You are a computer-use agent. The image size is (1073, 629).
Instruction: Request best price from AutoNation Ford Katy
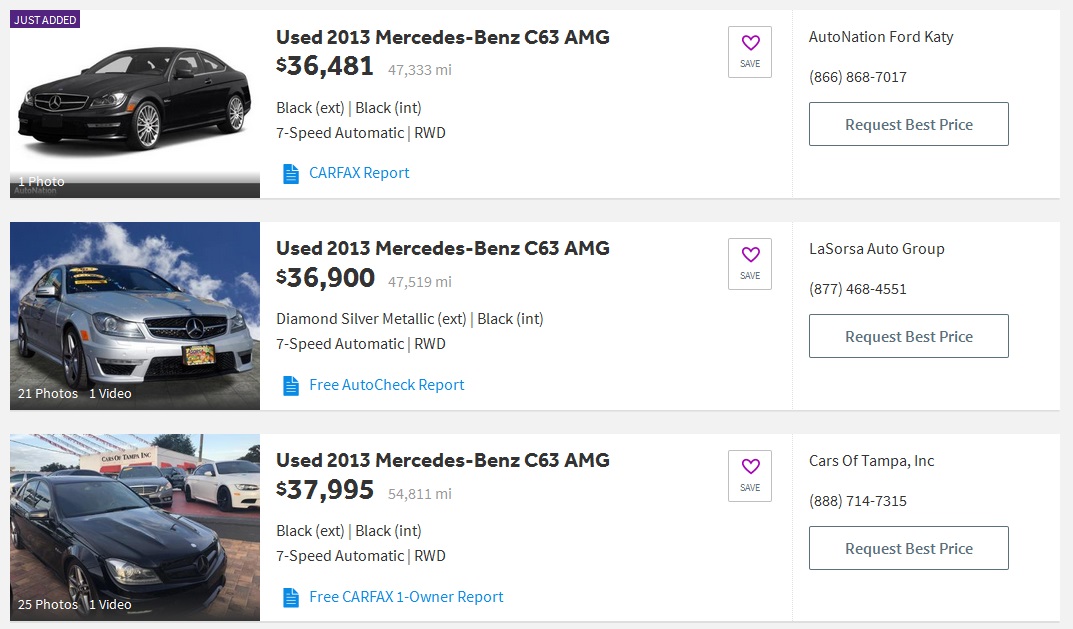coord(908,124)
